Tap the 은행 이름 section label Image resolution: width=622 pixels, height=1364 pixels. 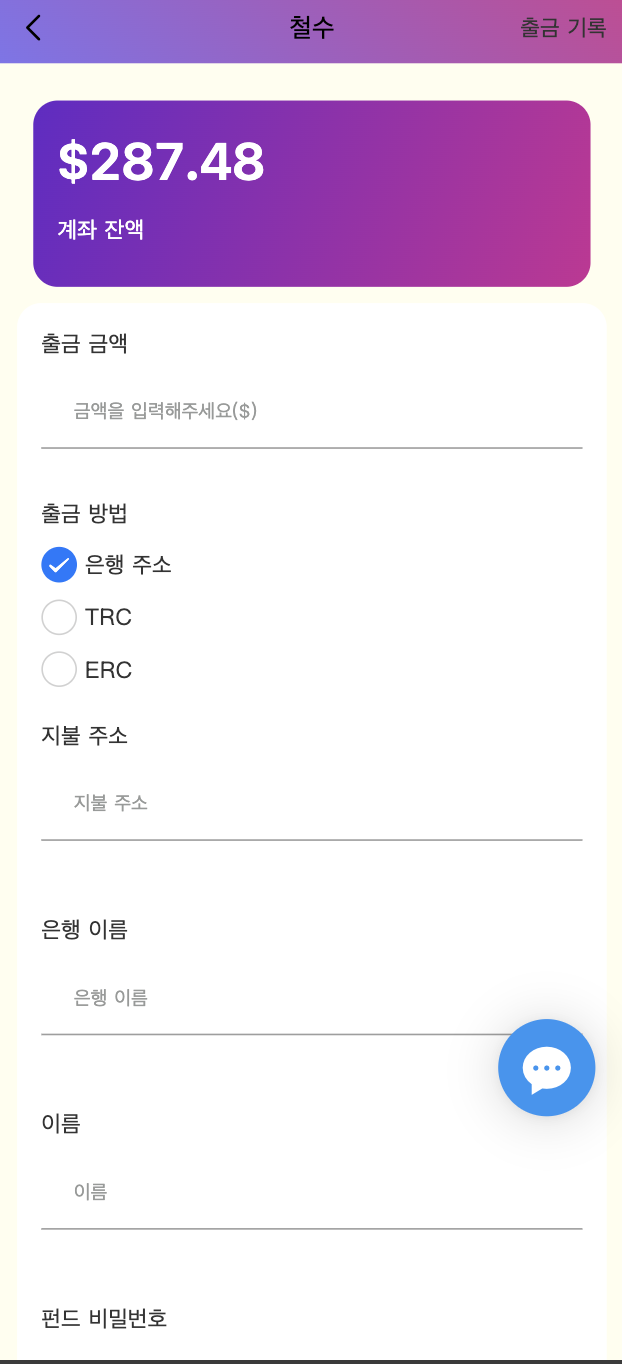click(x=85, y=930)
